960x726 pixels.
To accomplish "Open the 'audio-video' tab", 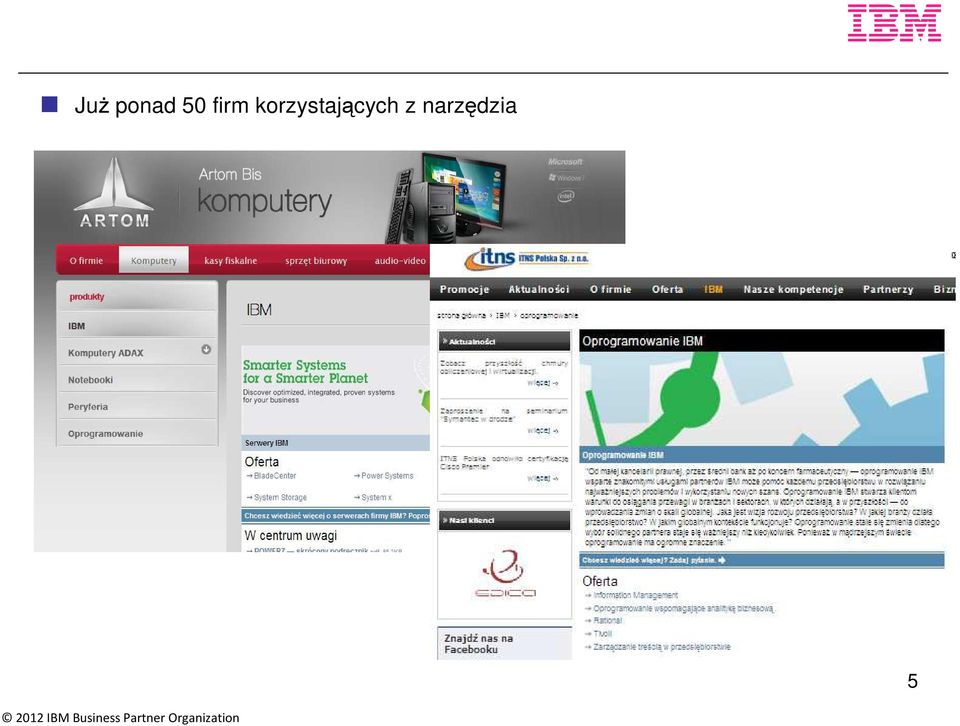I will 400,261.
